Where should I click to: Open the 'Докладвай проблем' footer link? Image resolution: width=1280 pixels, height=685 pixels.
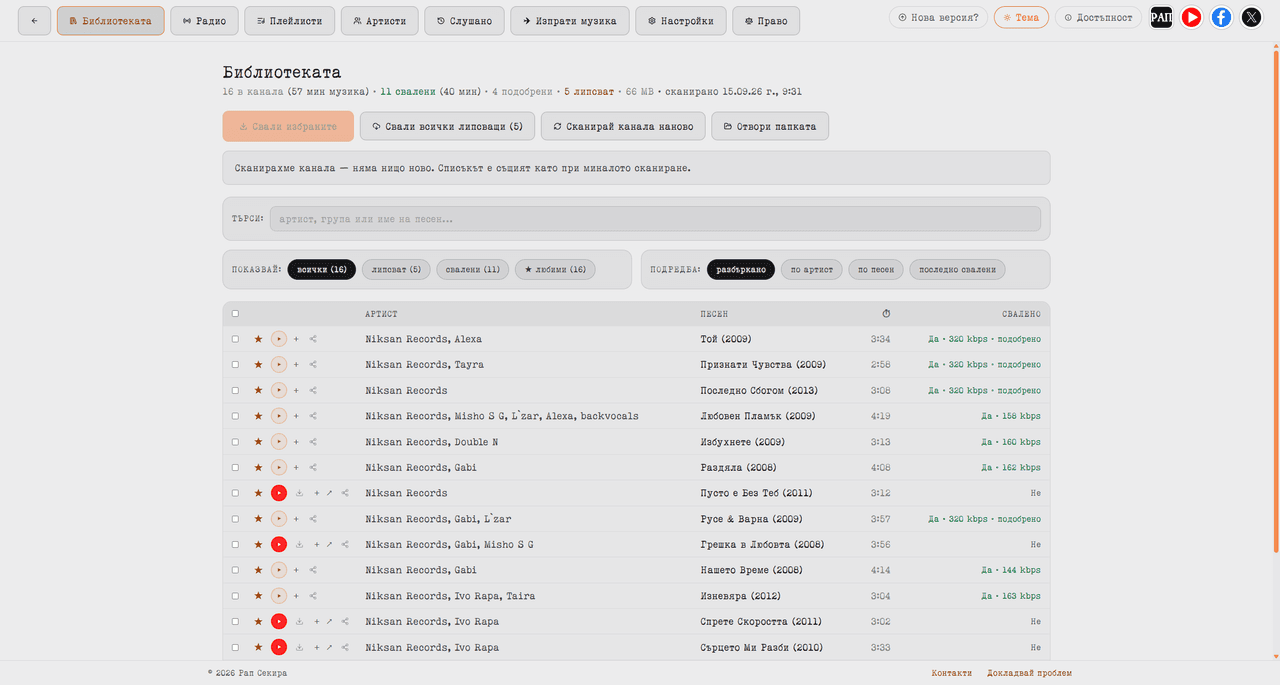pos(1029,673)
